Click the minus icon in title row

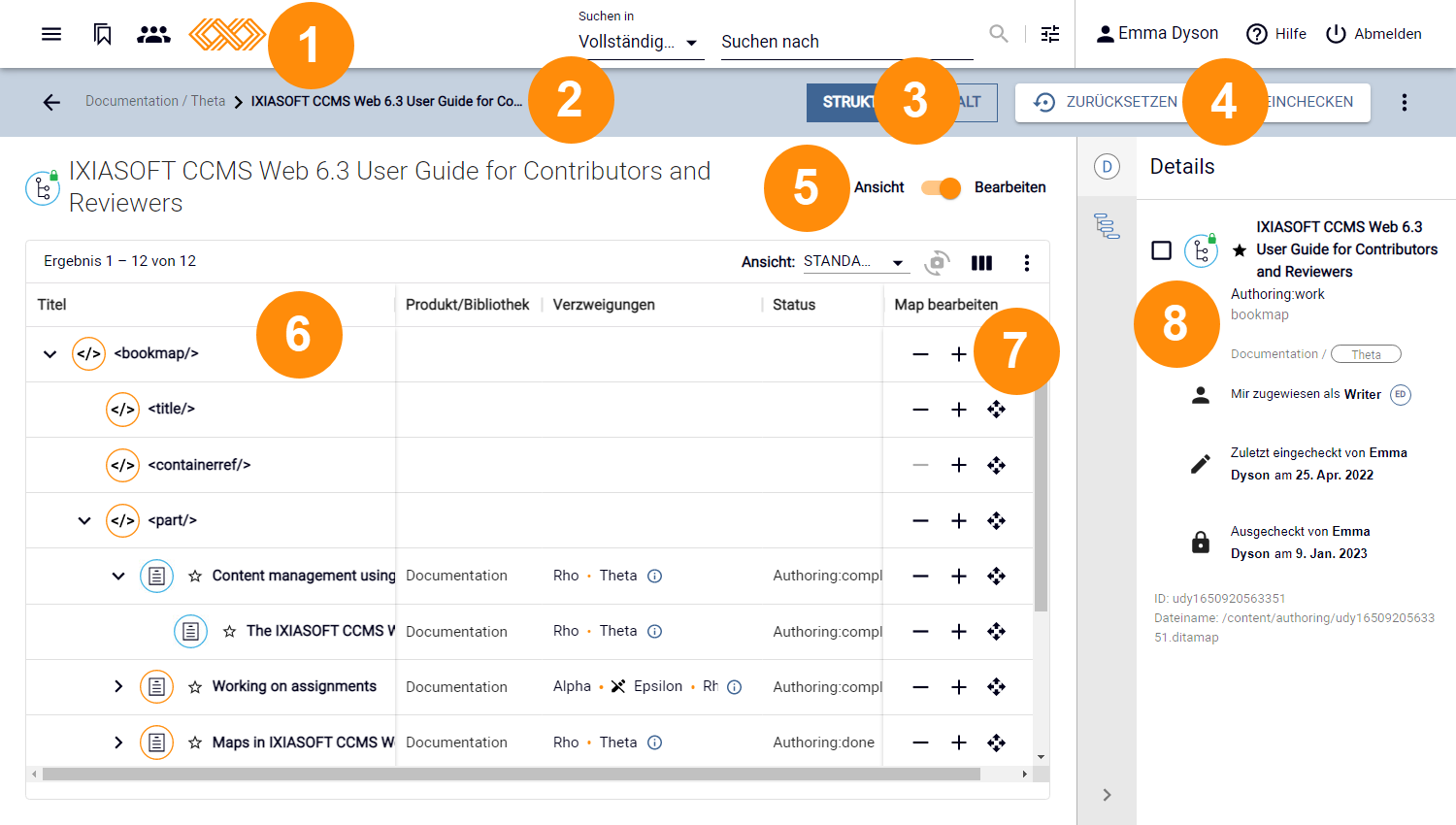click(x=920, y=410)
